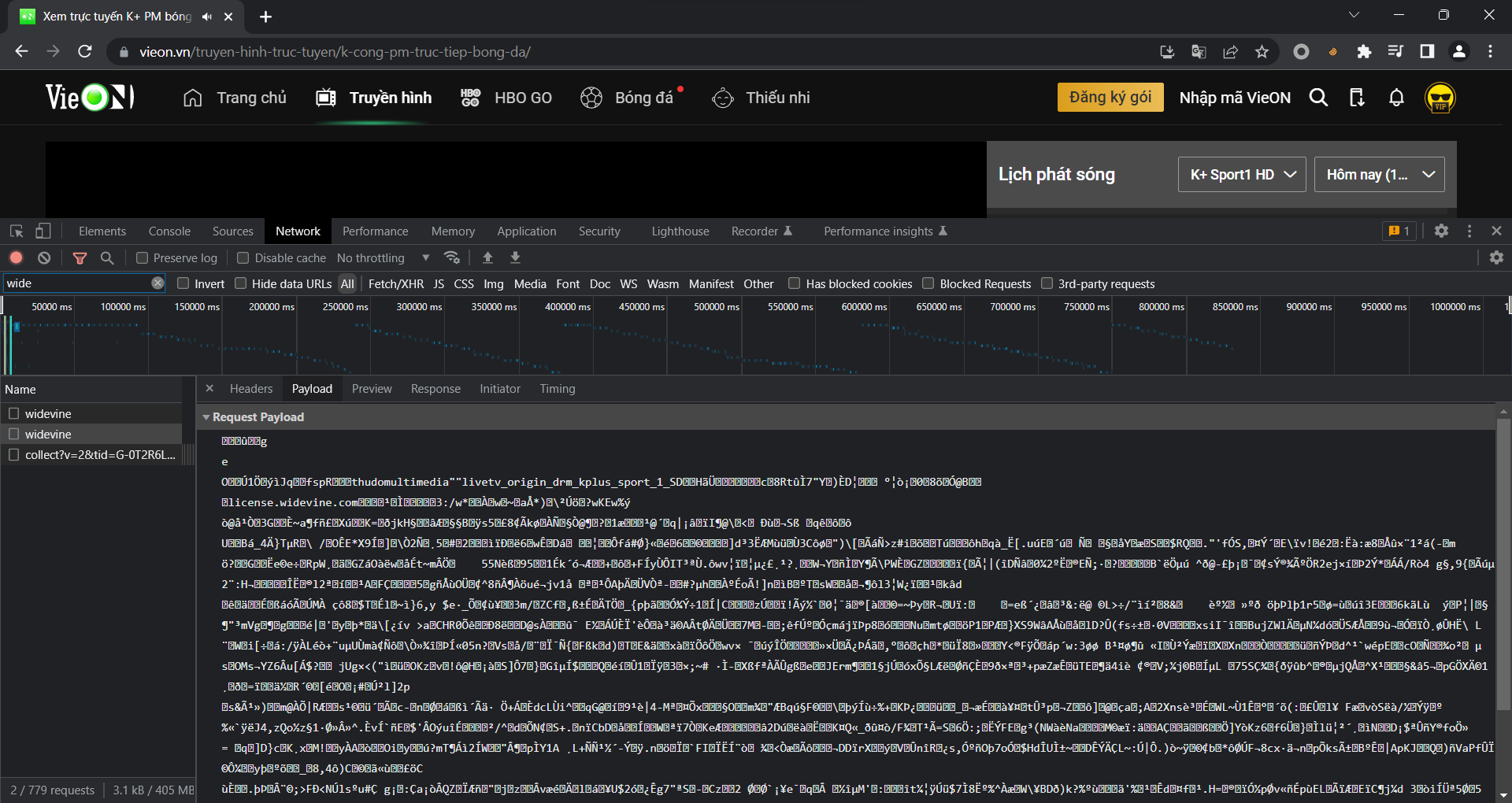1512x803 pixels.
Task: Check 3rd-party requests checkbox
Action: pyautogui.click(x=1047, y=283)
